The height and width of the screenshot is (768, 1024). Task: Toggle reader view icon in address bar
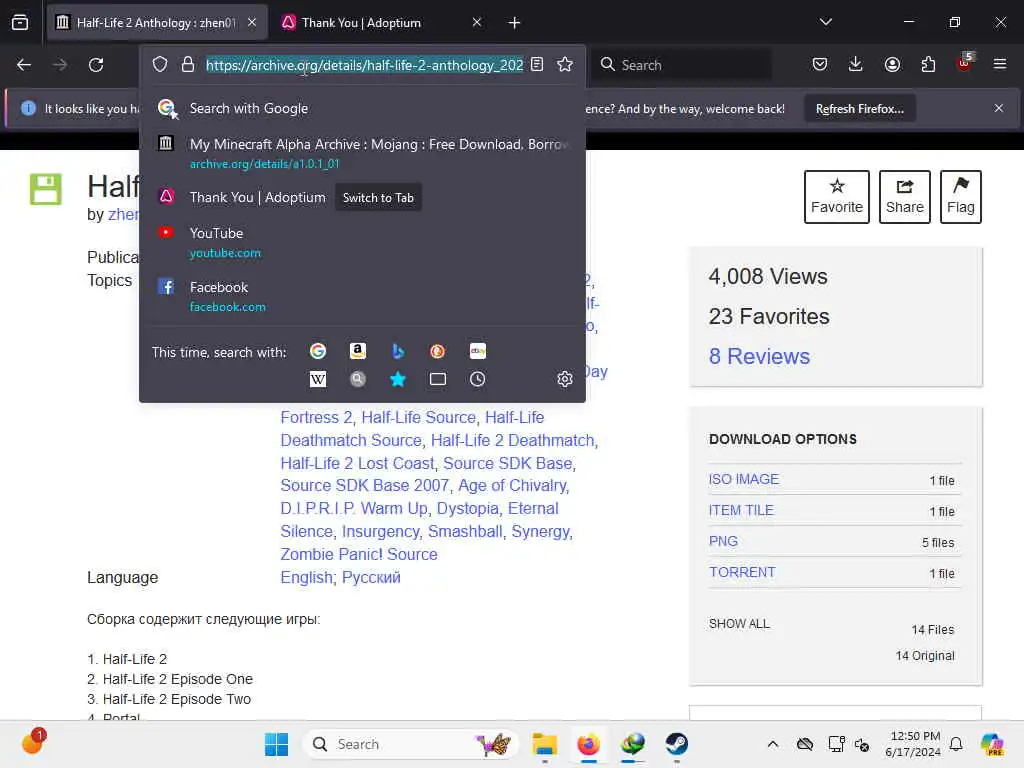[537, 65]
